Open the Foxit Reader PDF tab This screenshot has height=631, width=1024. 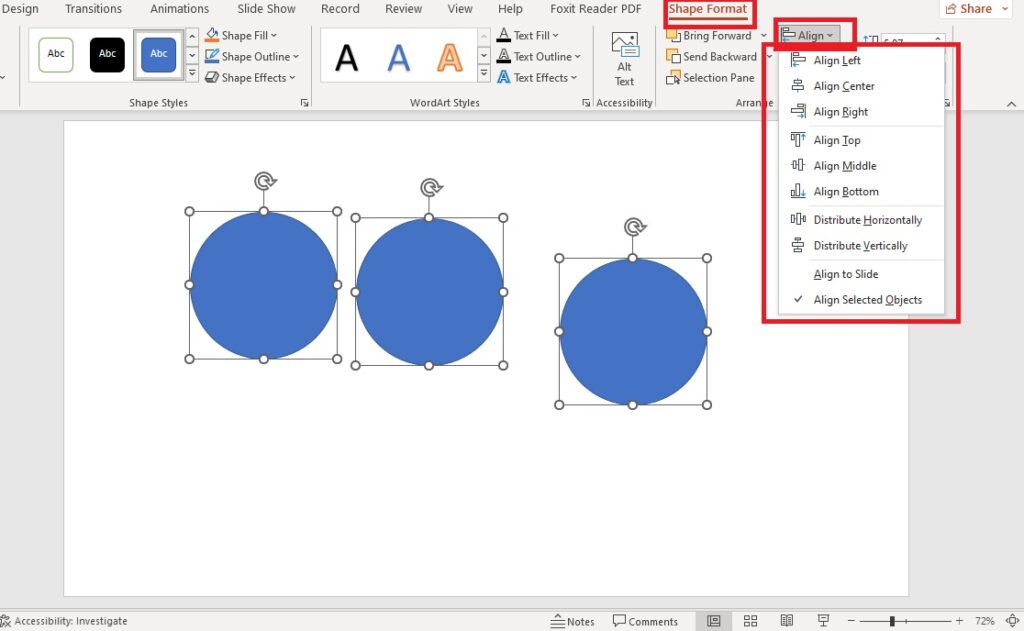pyautogui.click(x=595, y=9)
